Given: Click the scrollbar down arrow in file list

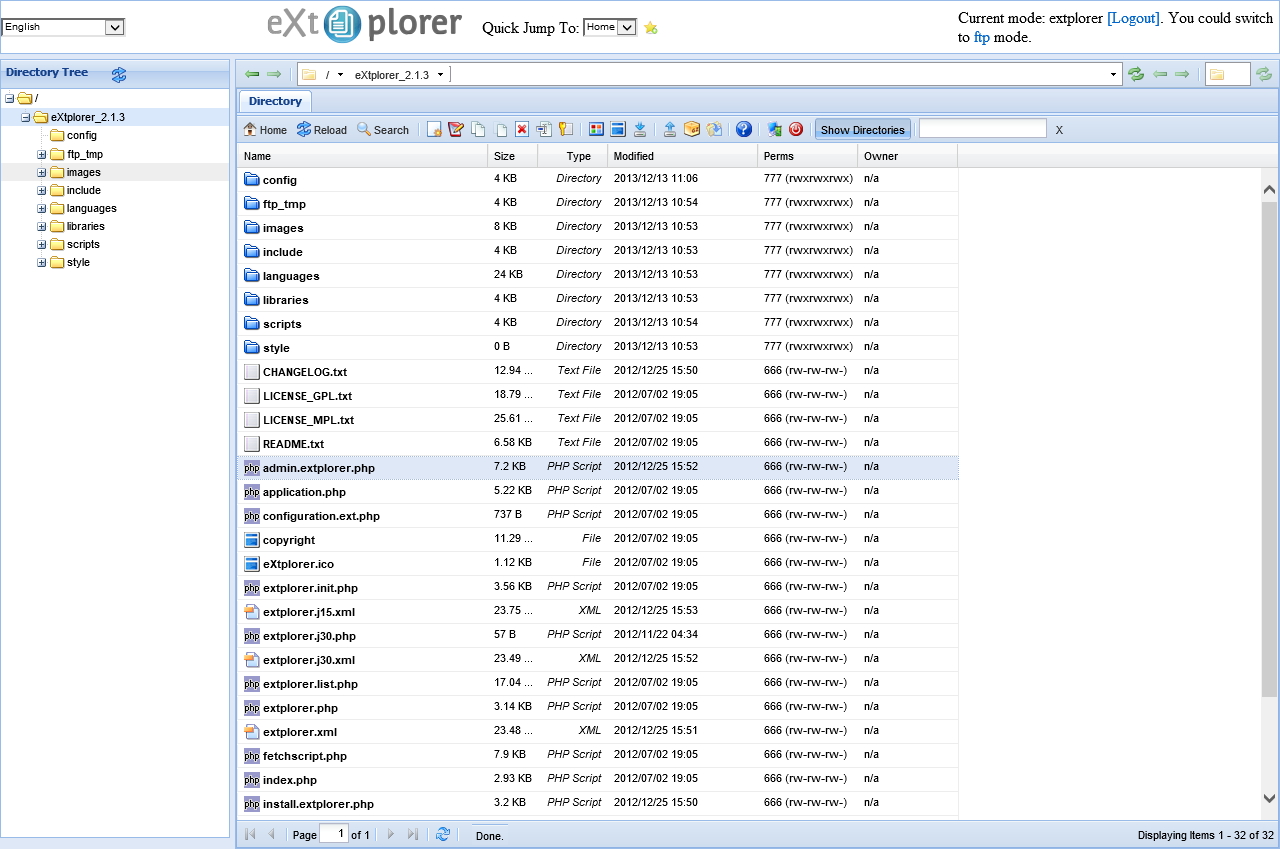Looking at the screenshot, I should pyautogui.click(x=1270, y=798).
